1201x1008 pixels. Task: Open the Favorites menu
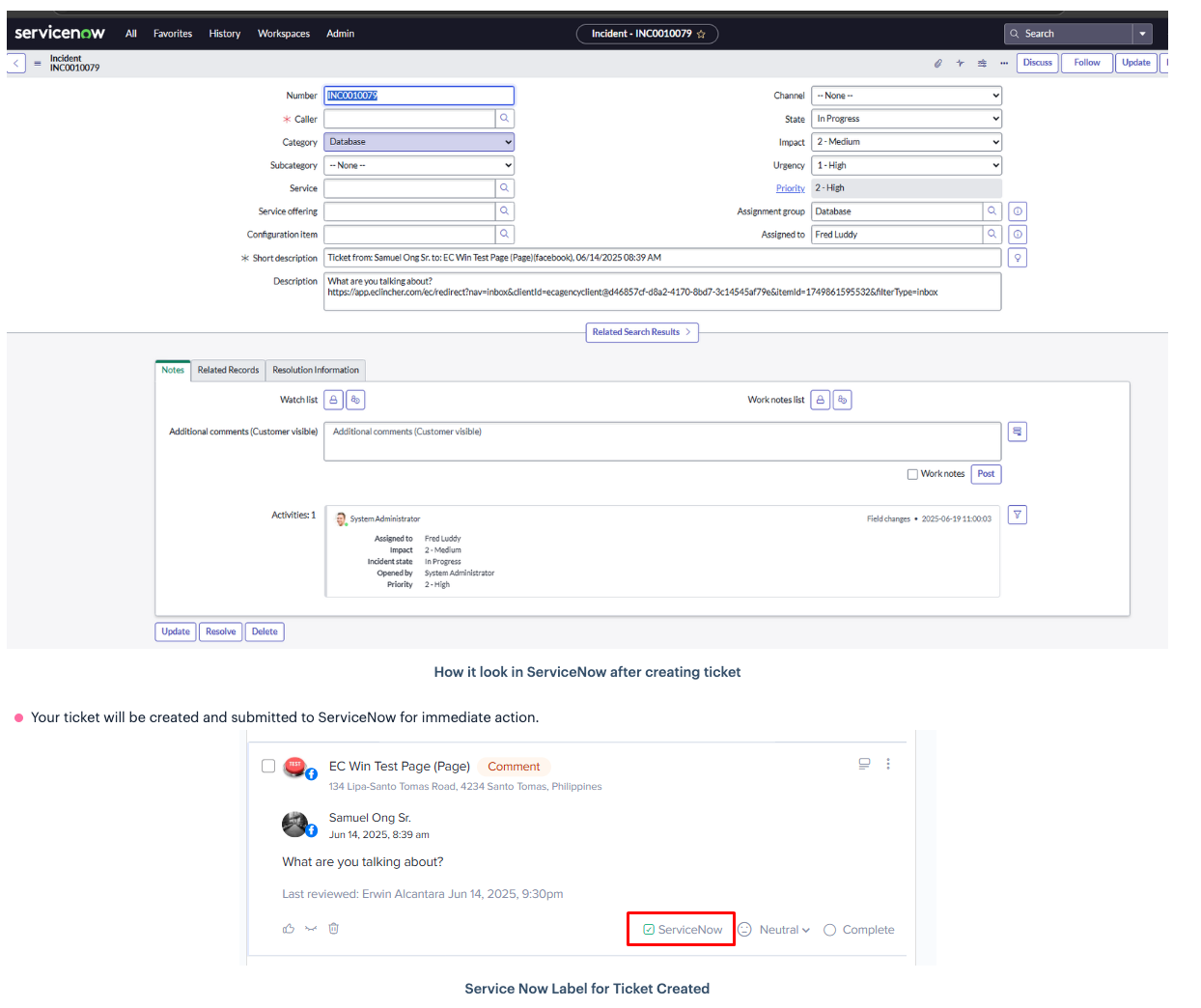point(173,34)
